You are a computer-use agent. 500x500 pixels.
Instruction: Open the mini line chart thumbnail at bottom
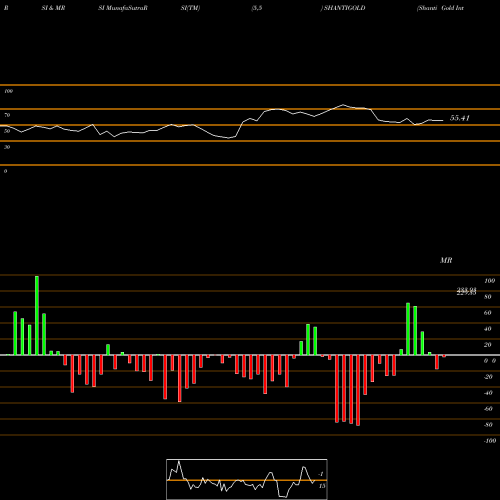[x=247, y=479]
